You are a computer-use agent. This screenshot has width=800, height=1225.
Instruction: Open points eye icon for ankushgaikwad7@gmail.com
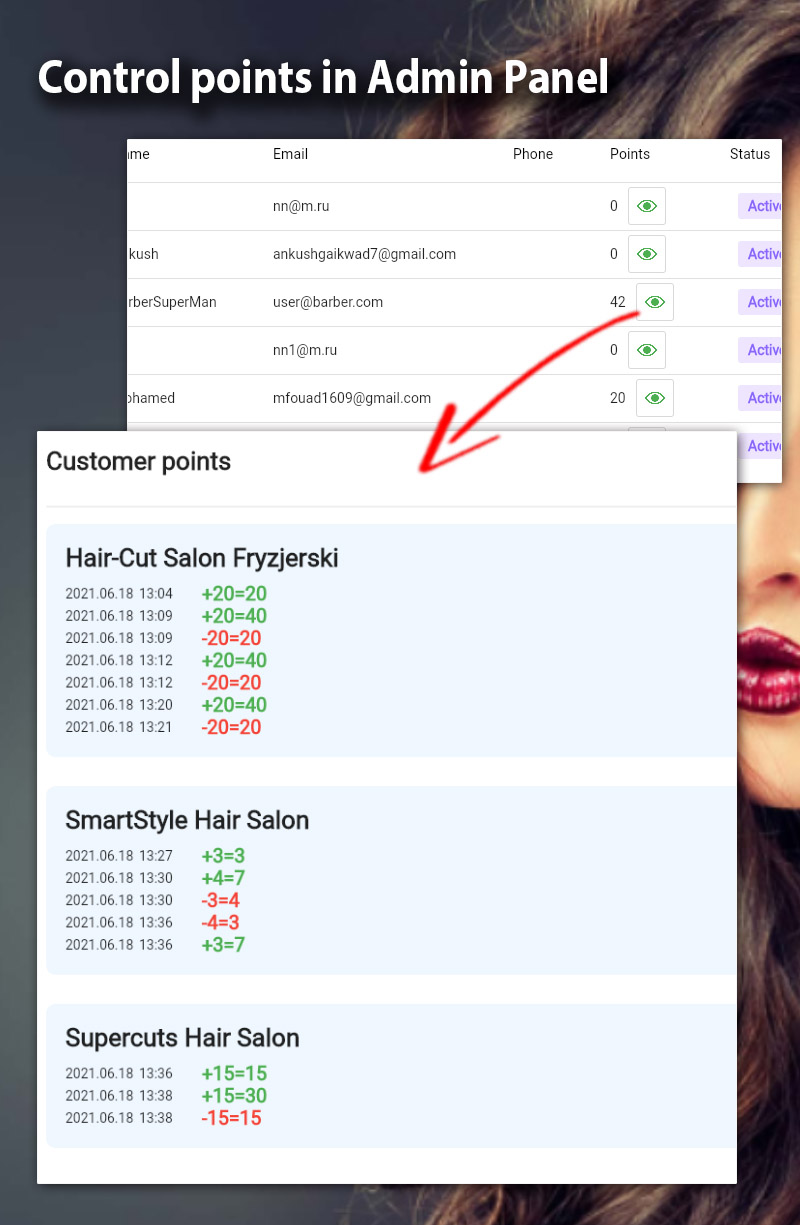647,254
